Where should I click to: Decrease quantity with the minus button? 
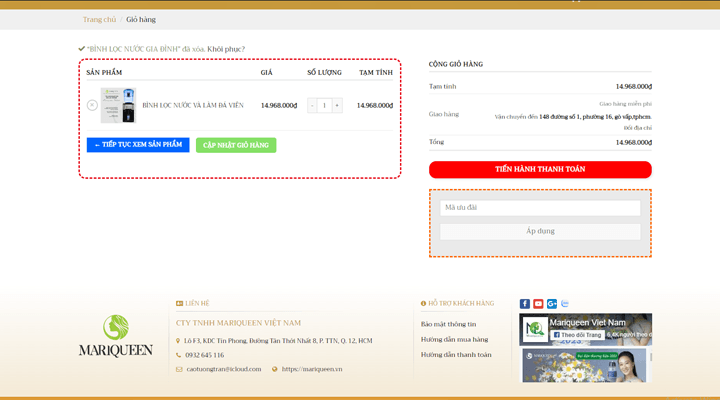click(312, 105)
